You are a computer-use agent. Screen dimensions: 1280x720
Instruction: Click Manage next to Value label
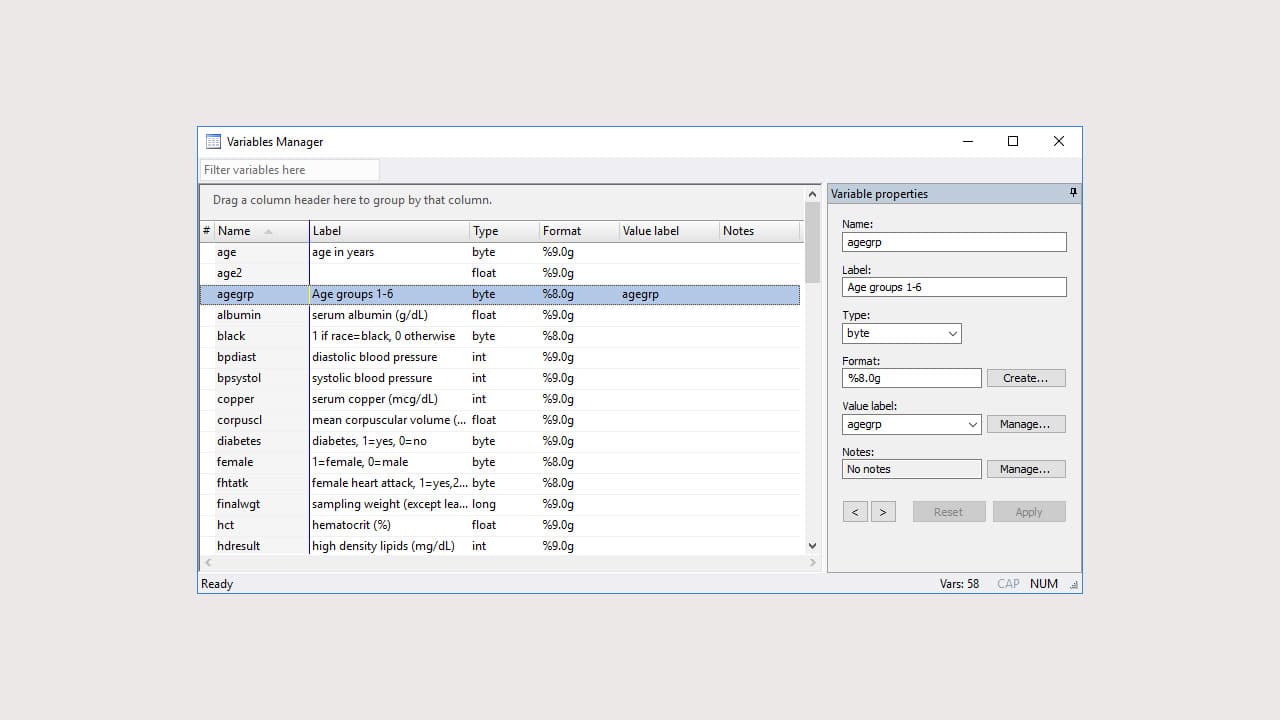tap(1026, 423)
